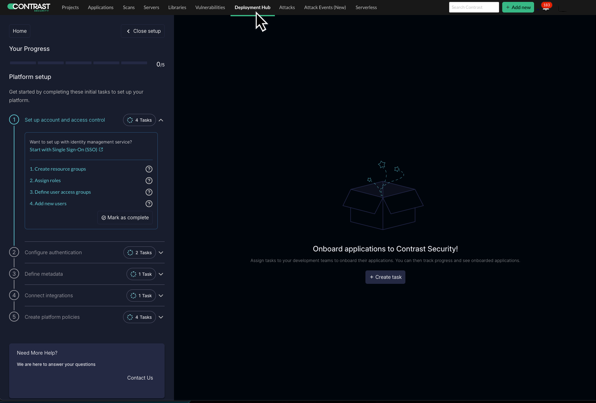Click the Close setup button

144,31
